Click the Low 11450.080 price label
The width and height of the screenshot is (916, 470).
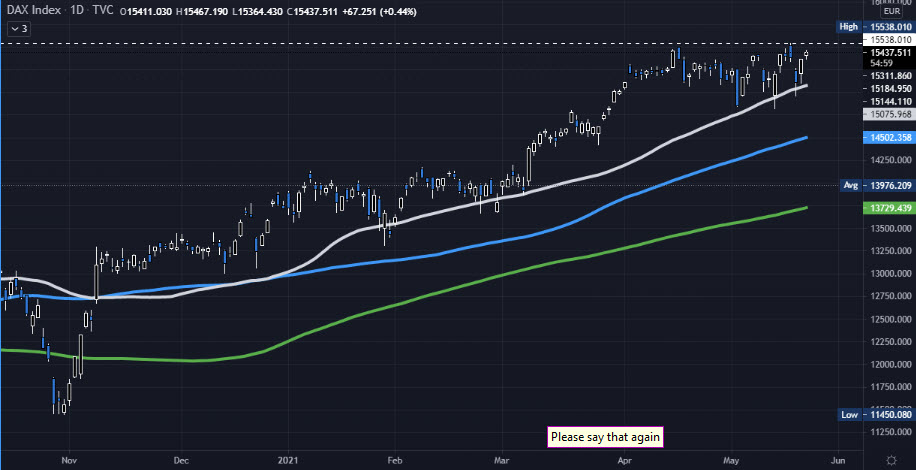[x=886, y=413]
